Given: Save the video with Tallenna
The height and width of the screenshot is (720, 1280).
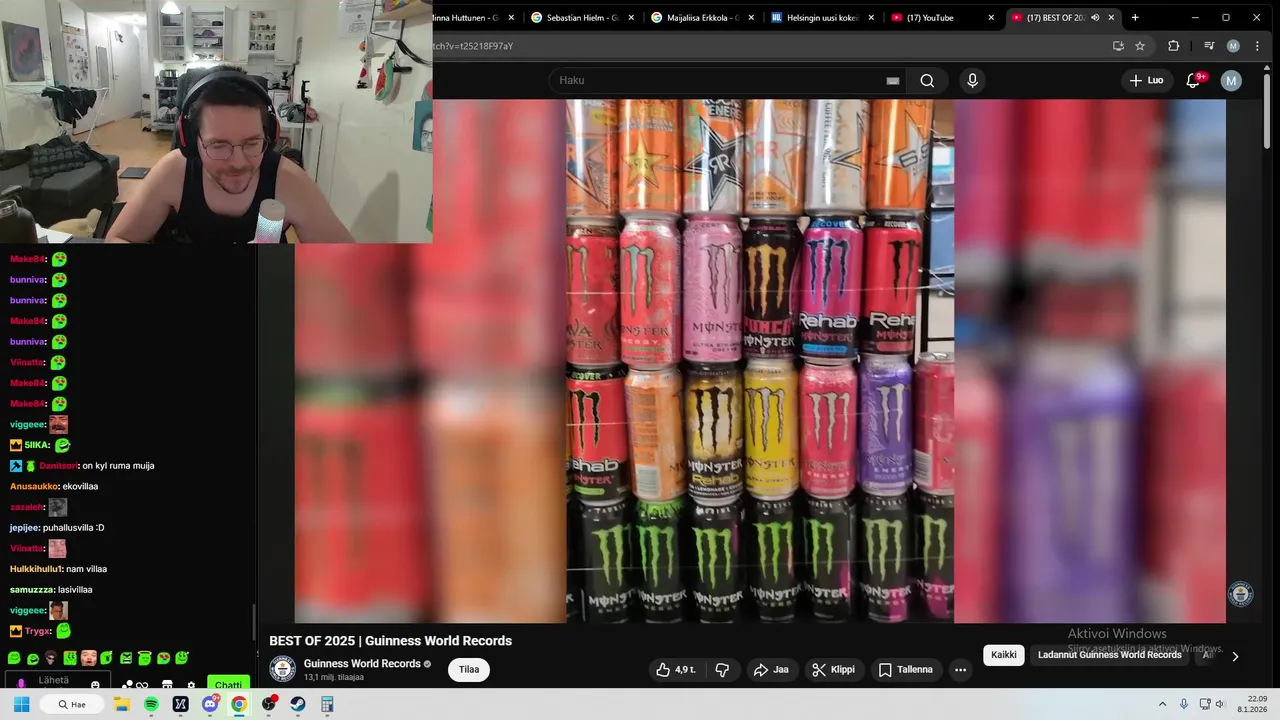Looking at the screenshot, I should 905,670.
